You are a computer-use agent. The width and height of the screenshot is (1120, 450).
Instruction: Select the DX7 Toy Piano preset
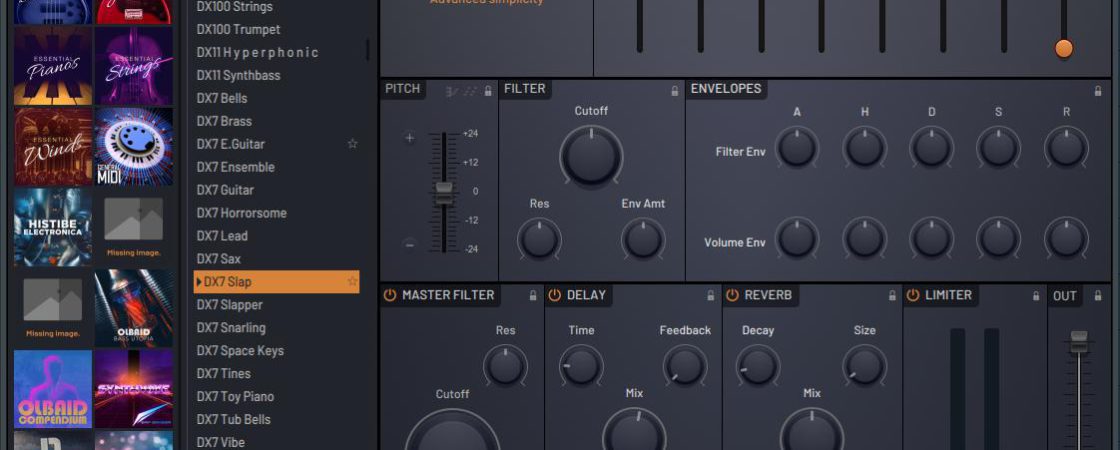tap(277, 396)
